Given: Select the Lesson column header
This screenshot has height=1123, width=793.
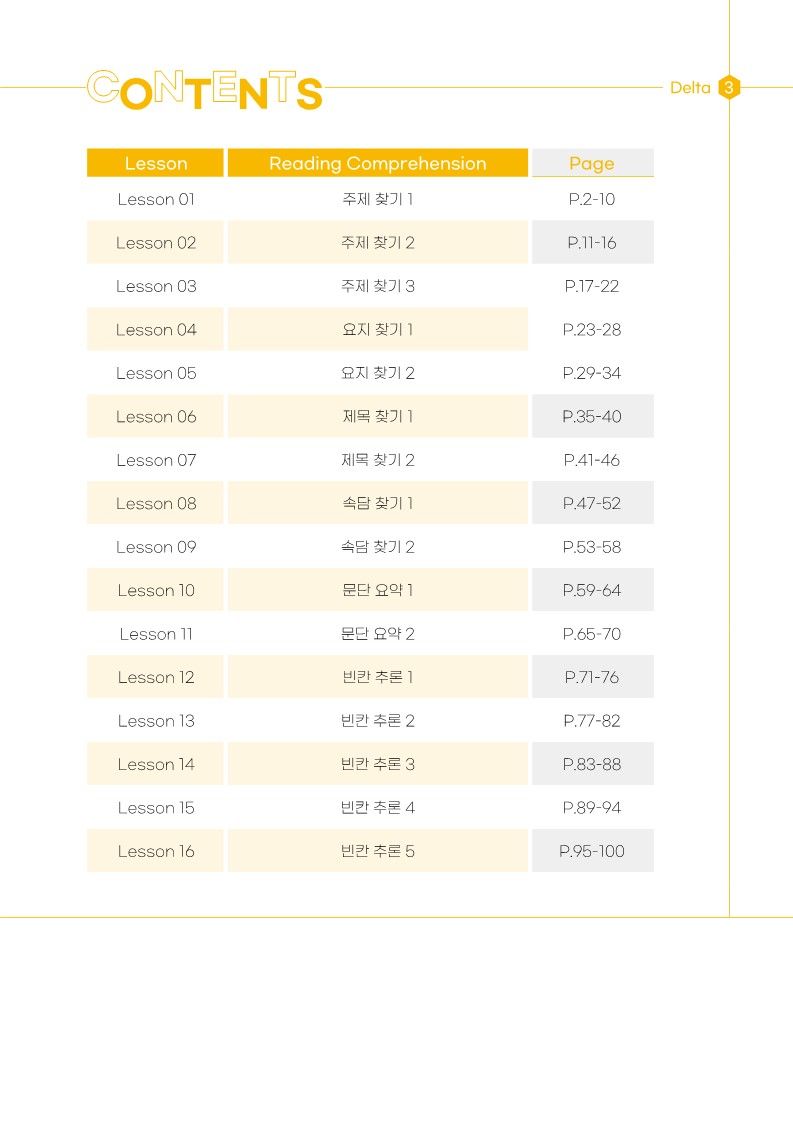Looking at the screenshot, I should [155, 163].
